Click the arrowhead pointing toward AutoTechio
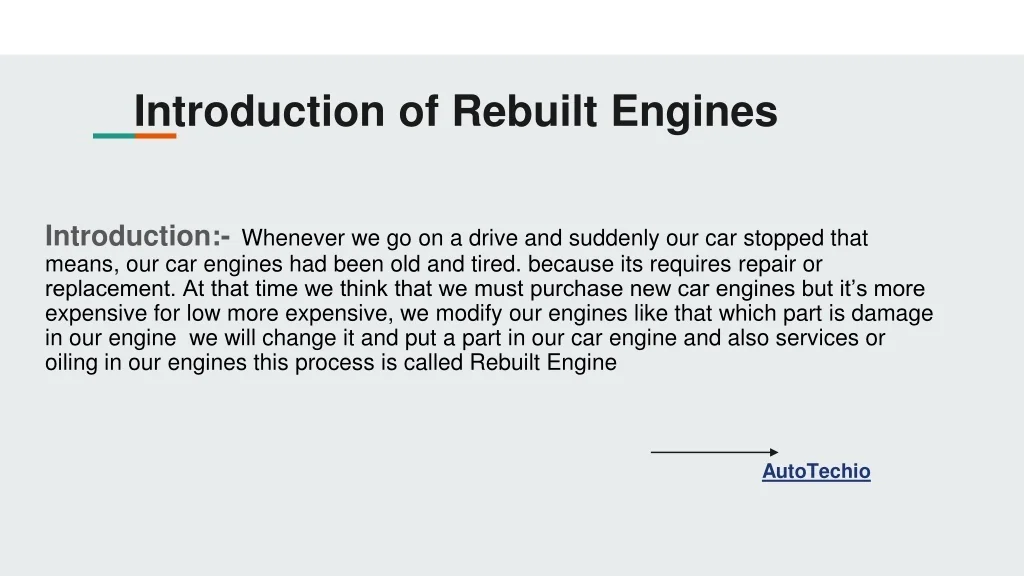 coord(774,452)
